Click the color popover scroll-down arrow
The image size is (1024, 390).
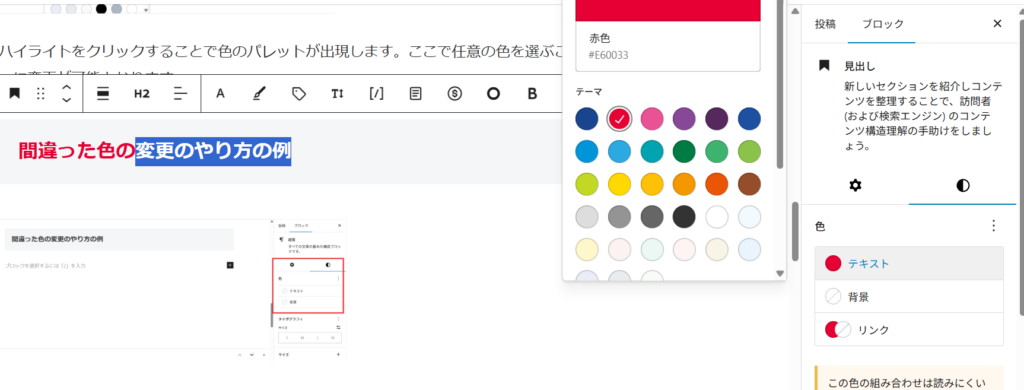point(780,273)
